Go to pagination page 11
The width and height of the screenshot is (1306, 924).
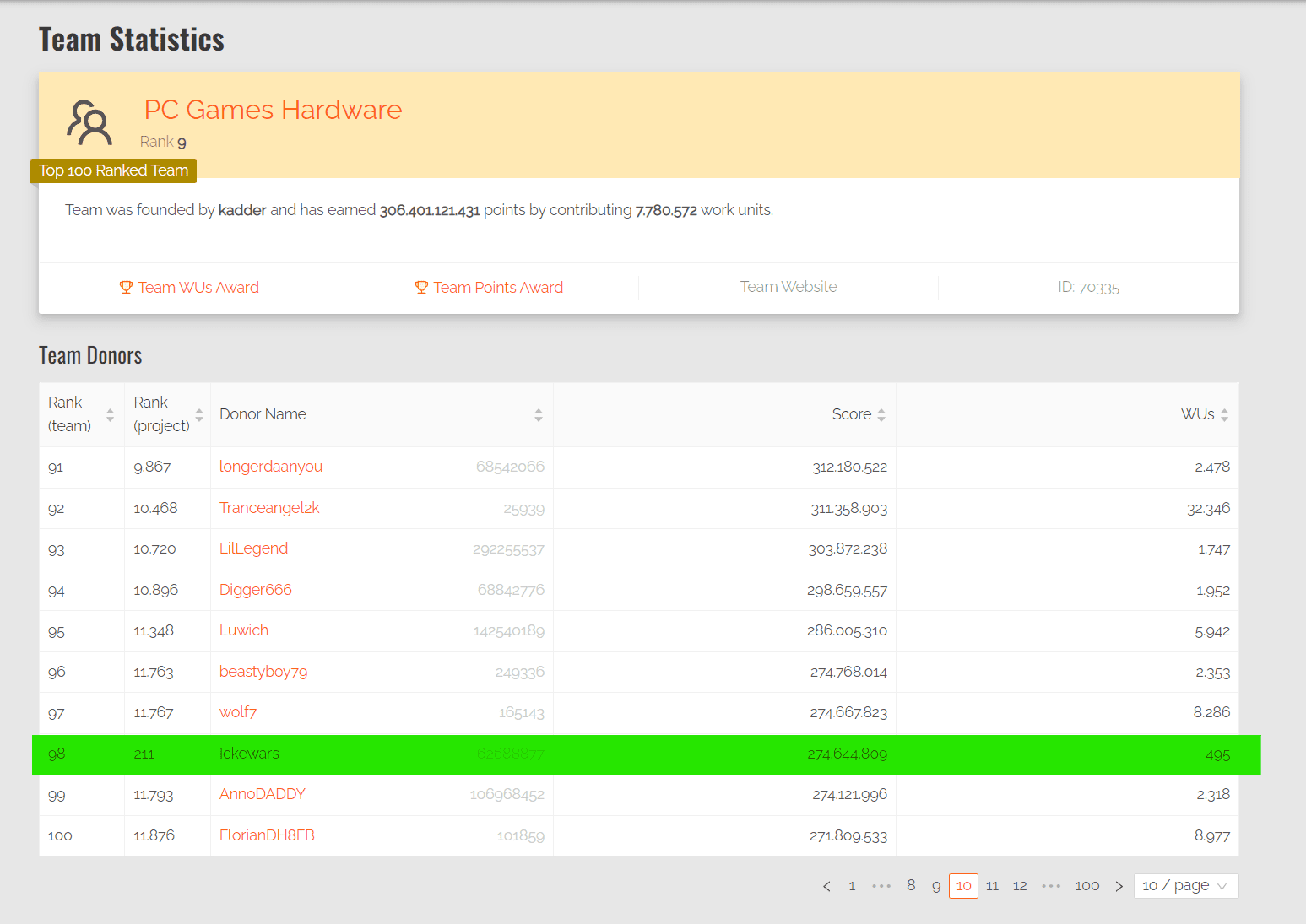point(993,886)
